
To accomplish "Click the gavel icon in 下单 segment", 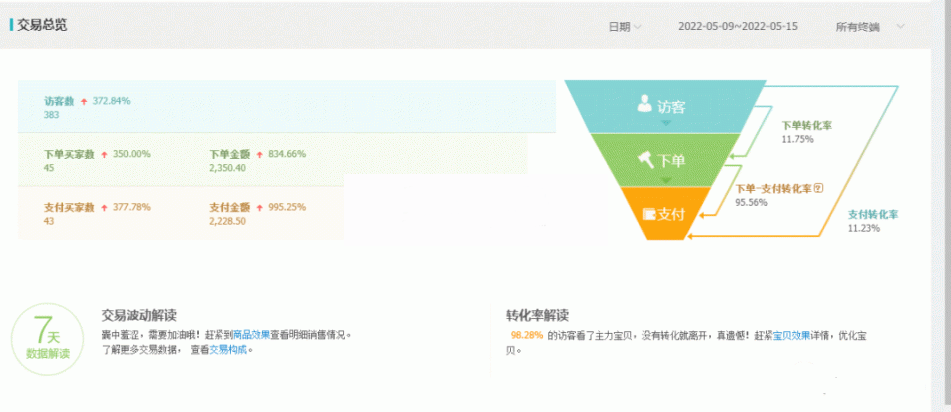I will pyautogui.click(x=645, y=160).
